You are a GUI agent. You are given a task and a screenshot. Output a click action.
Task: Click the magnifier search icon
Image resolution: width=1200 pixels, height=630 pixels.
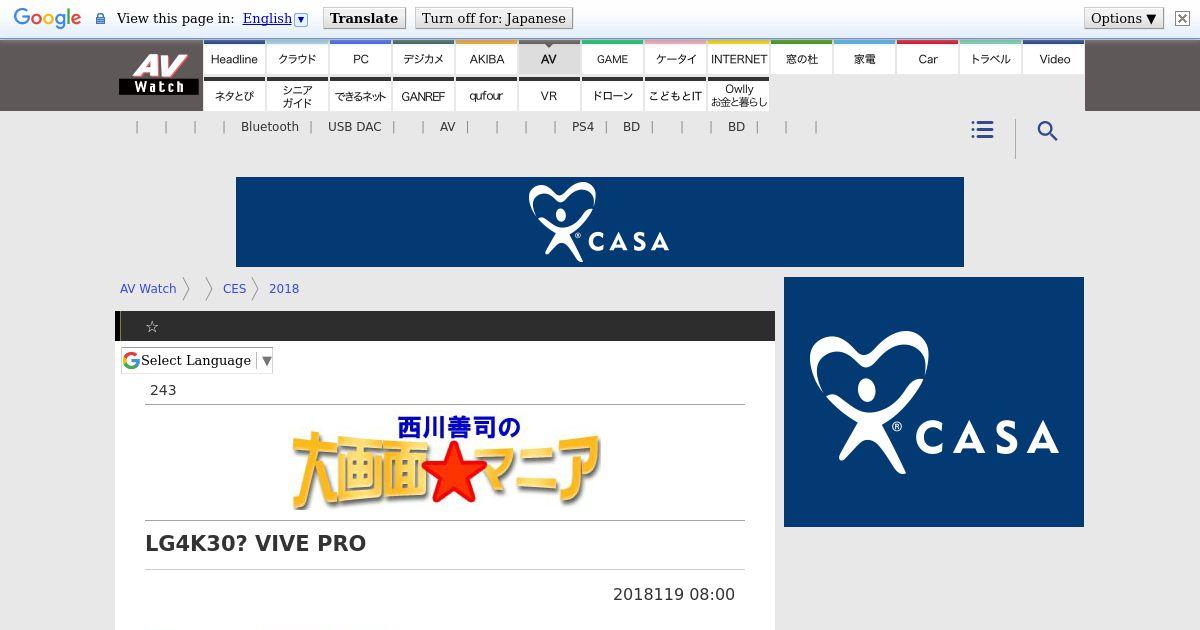click(x=1047, y=131)
